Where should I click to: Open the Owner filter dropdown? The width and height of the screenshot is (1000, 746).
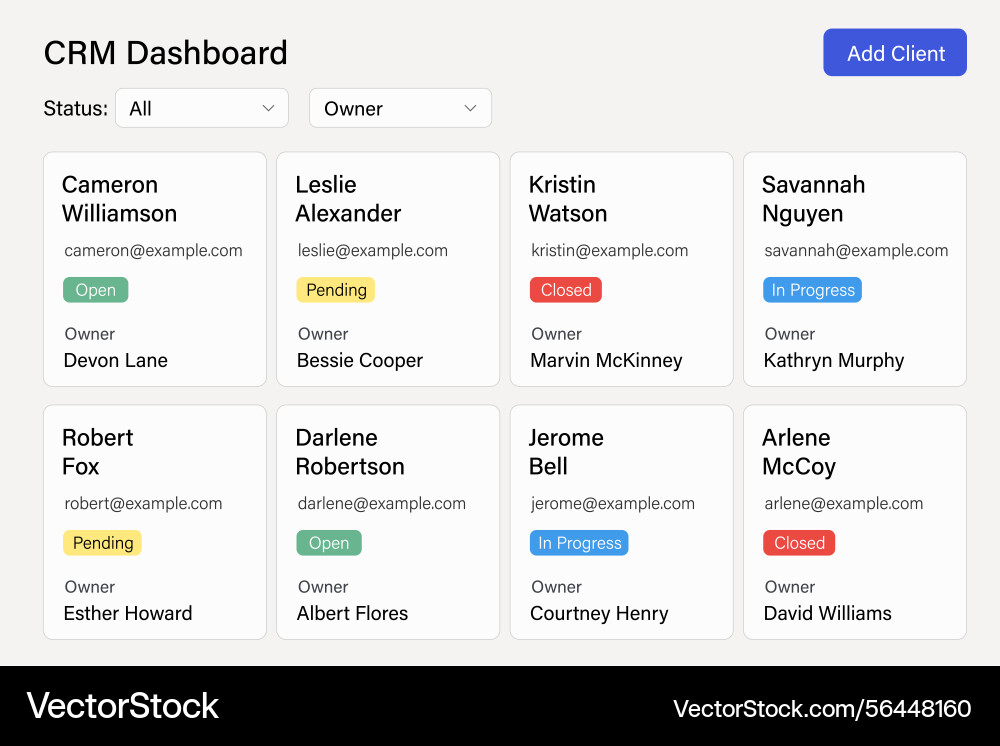tap(400, 108)
